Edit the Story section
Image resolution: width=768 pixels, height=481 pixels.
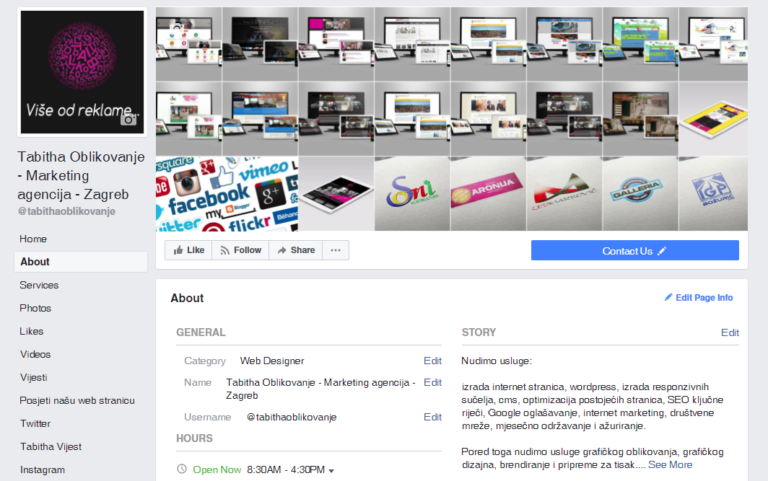[x=730, y=333]
